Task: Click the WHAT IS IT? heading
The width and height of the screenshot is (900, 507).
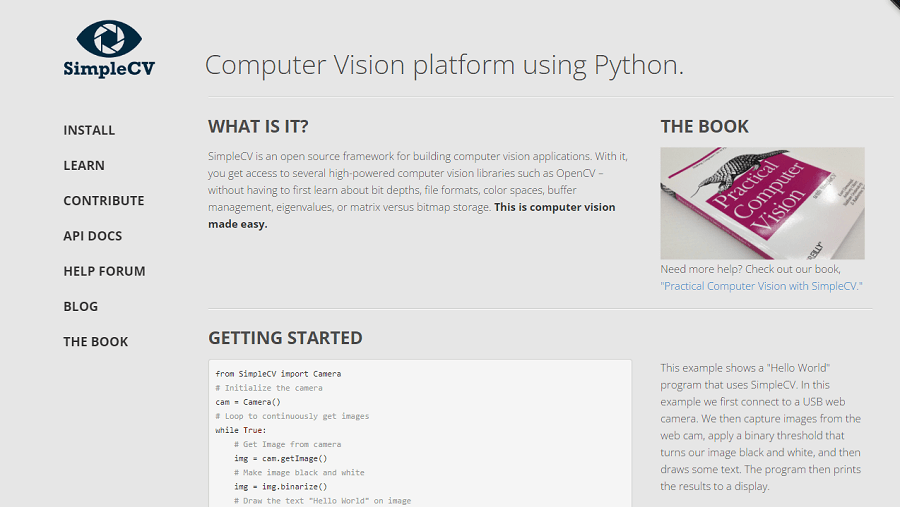Action: (258, 126)
